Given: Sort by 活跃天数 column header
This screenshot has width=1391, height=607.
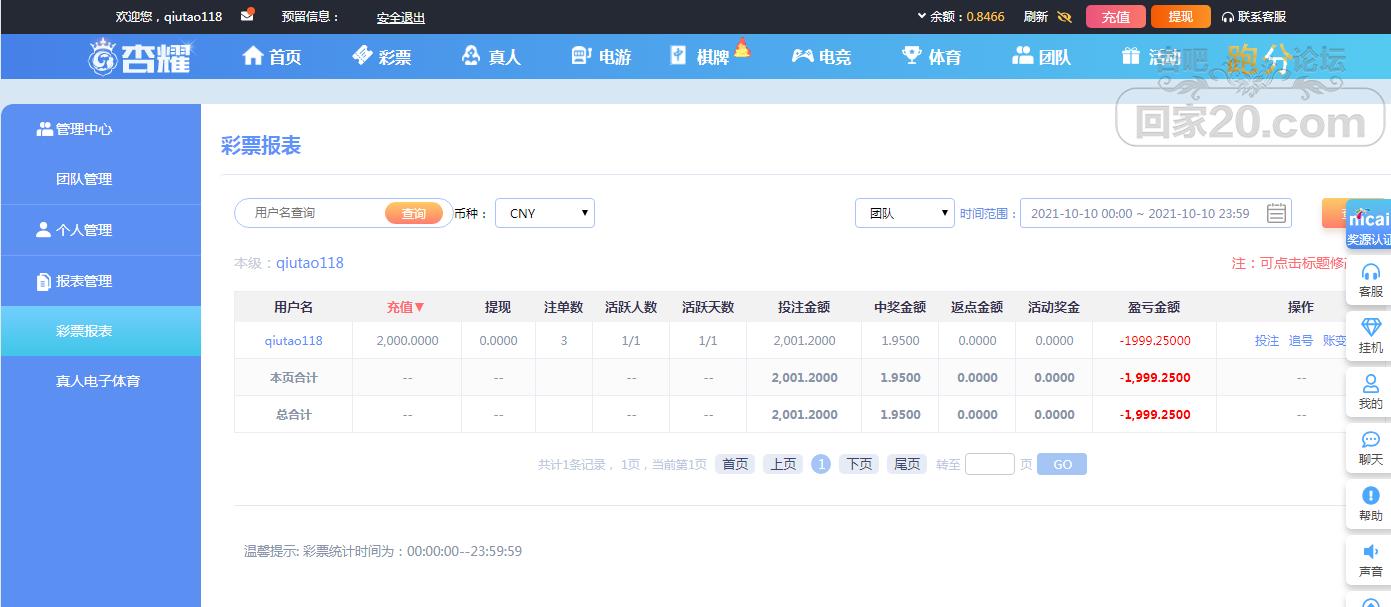Looking at the screenshot, I should [x=708, y=307].
